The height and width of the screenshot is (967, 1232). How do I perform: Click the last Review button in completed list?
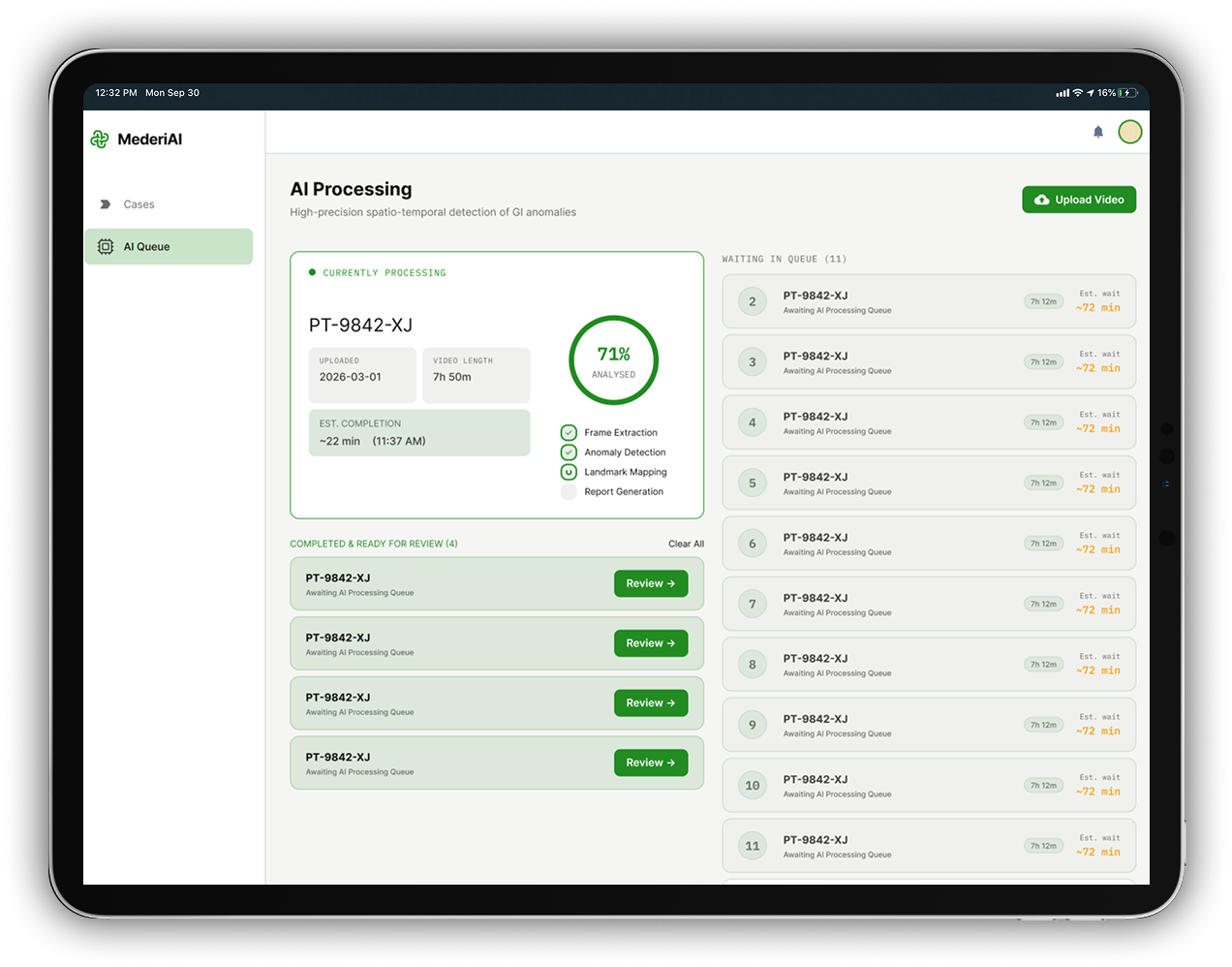pyautogui.click(x=651, y=763)
